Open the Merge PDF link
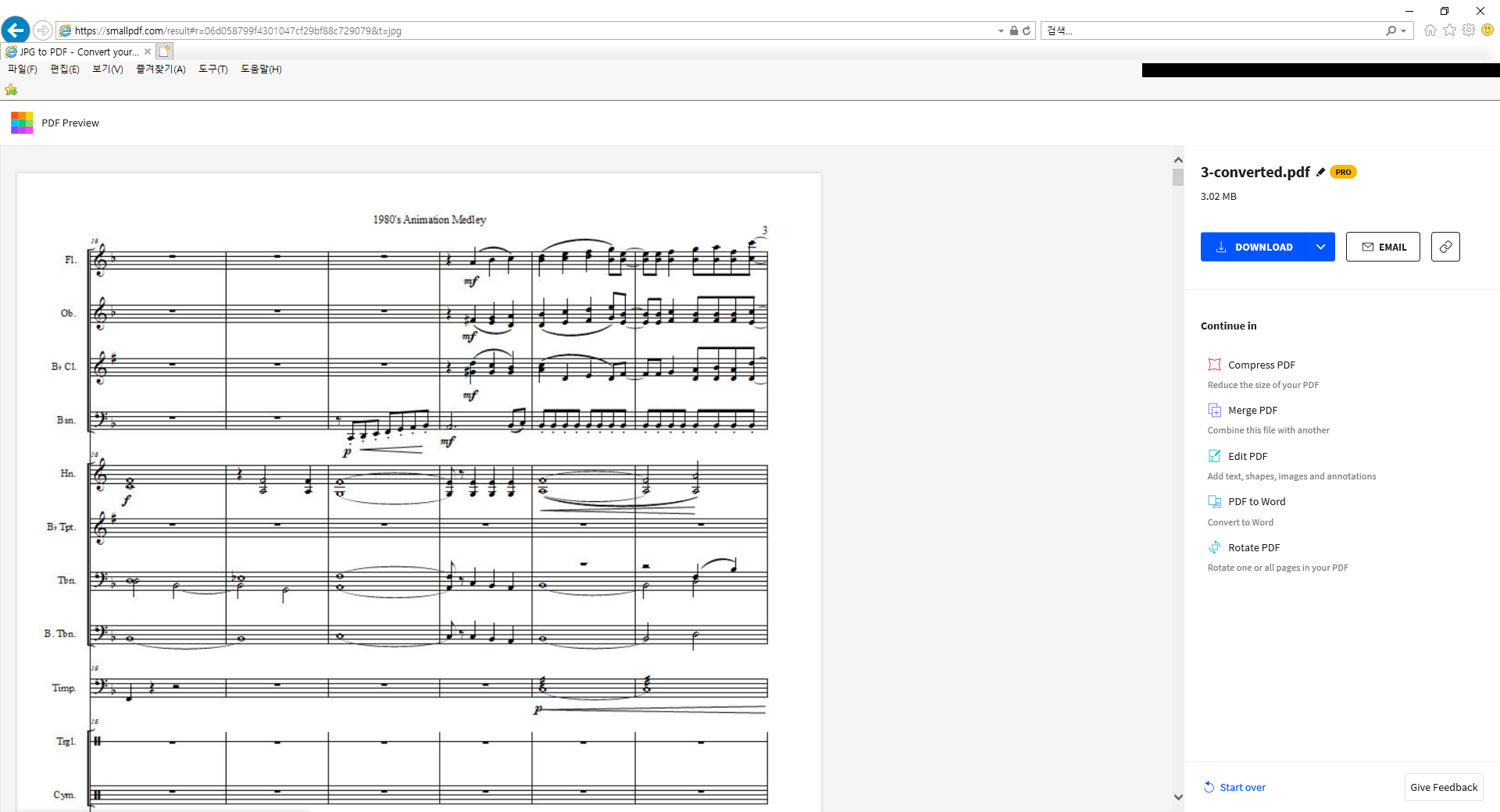Viewport: 1500px width, 812px height. tap(1253, 410)
